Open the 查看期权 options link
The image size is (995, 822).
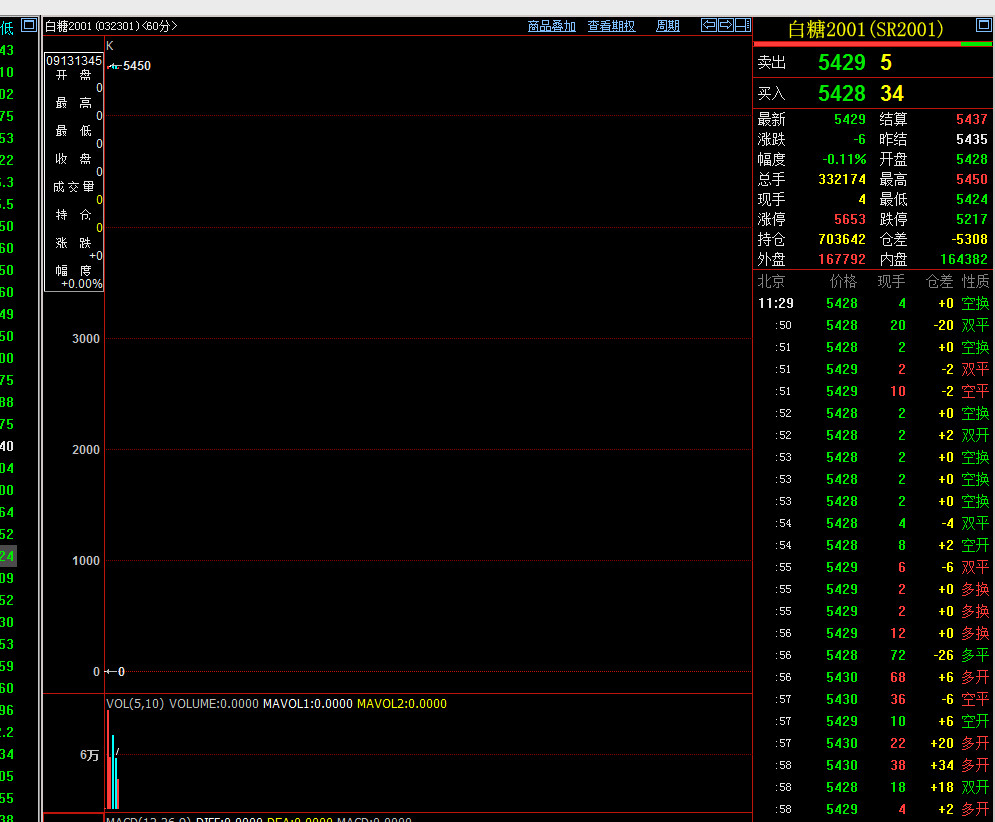(611, 26)
